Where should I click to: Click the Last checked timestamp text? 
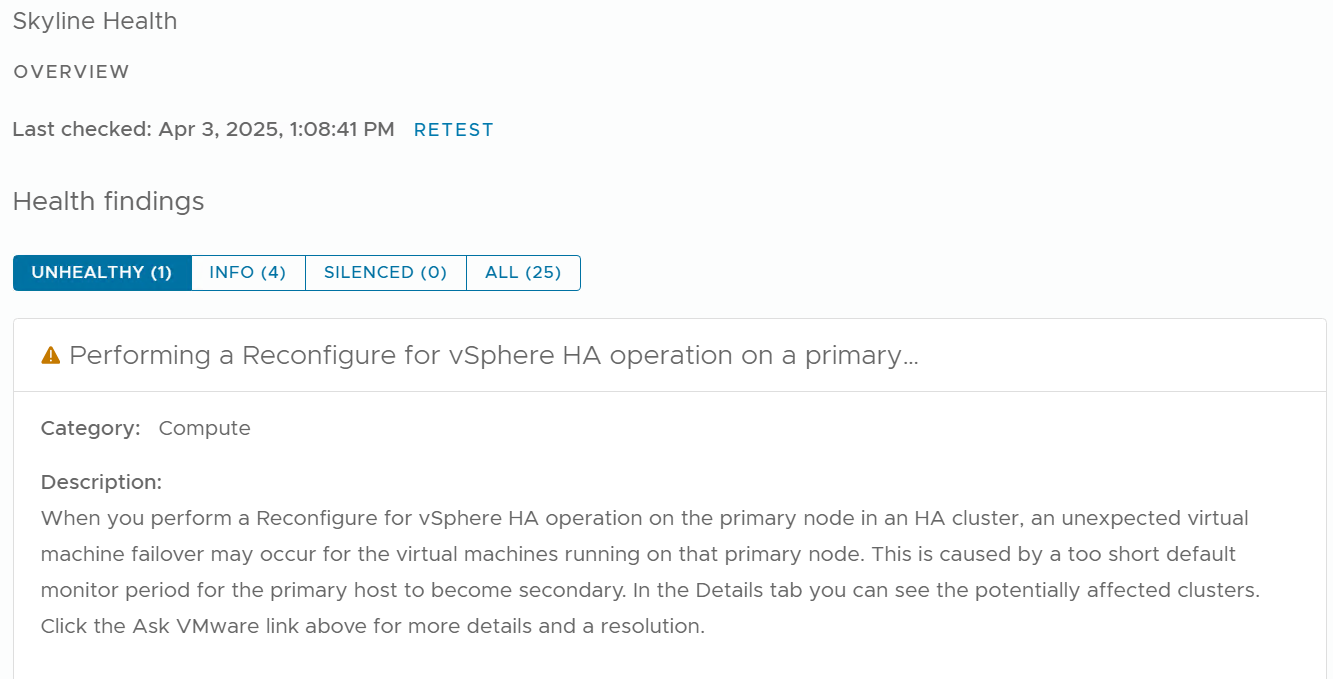pos(202,129)
